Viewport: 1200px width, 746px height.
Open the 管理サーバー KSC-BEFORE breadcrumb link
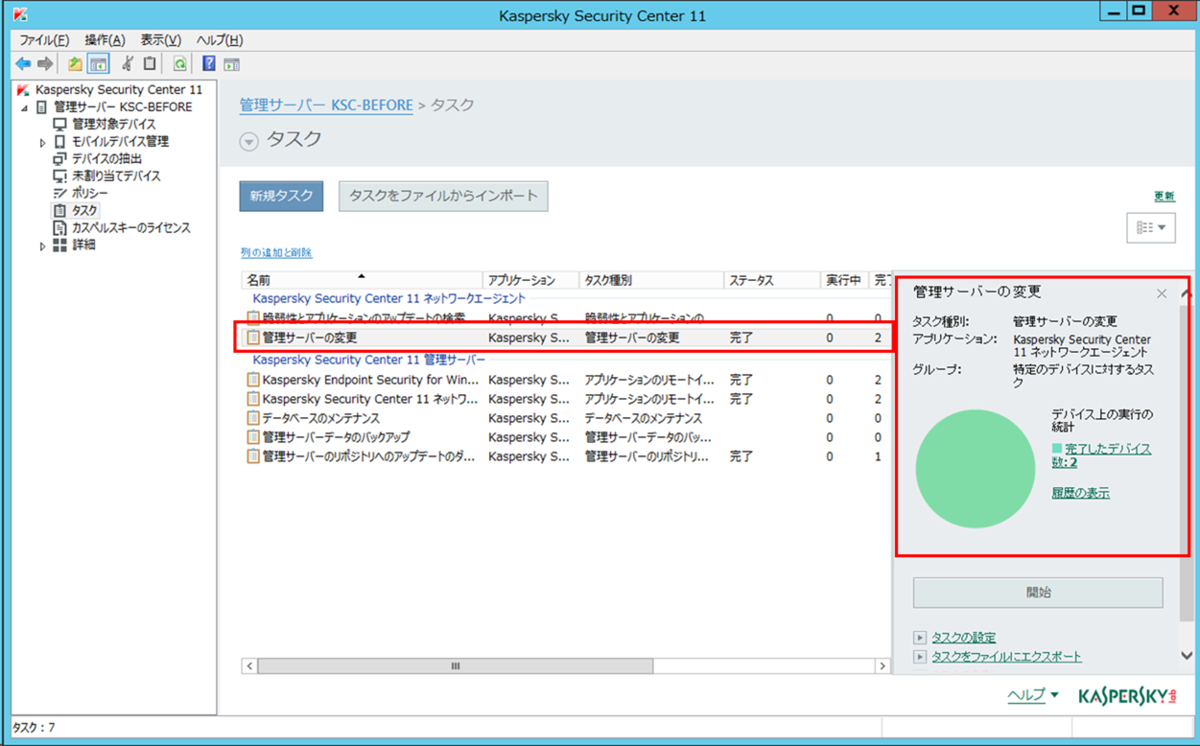(x=326, y=104)
